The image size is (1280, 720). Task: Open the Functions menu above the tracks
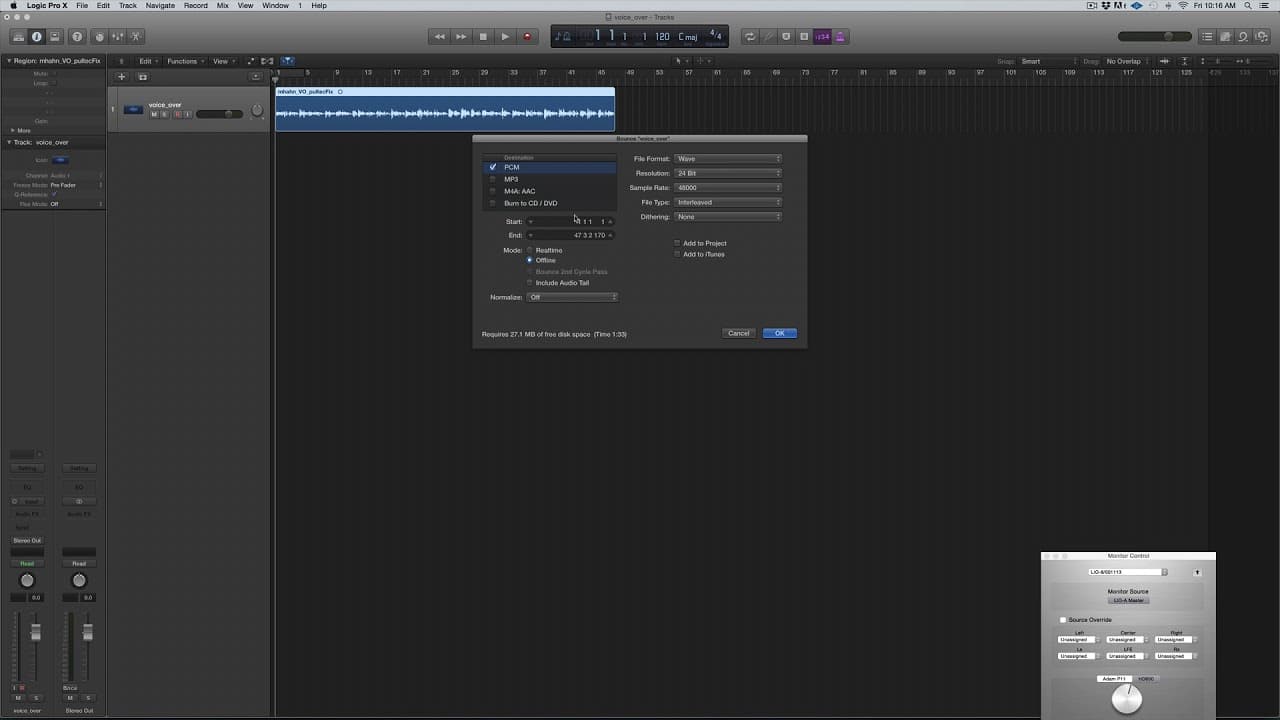coord(182,60)
